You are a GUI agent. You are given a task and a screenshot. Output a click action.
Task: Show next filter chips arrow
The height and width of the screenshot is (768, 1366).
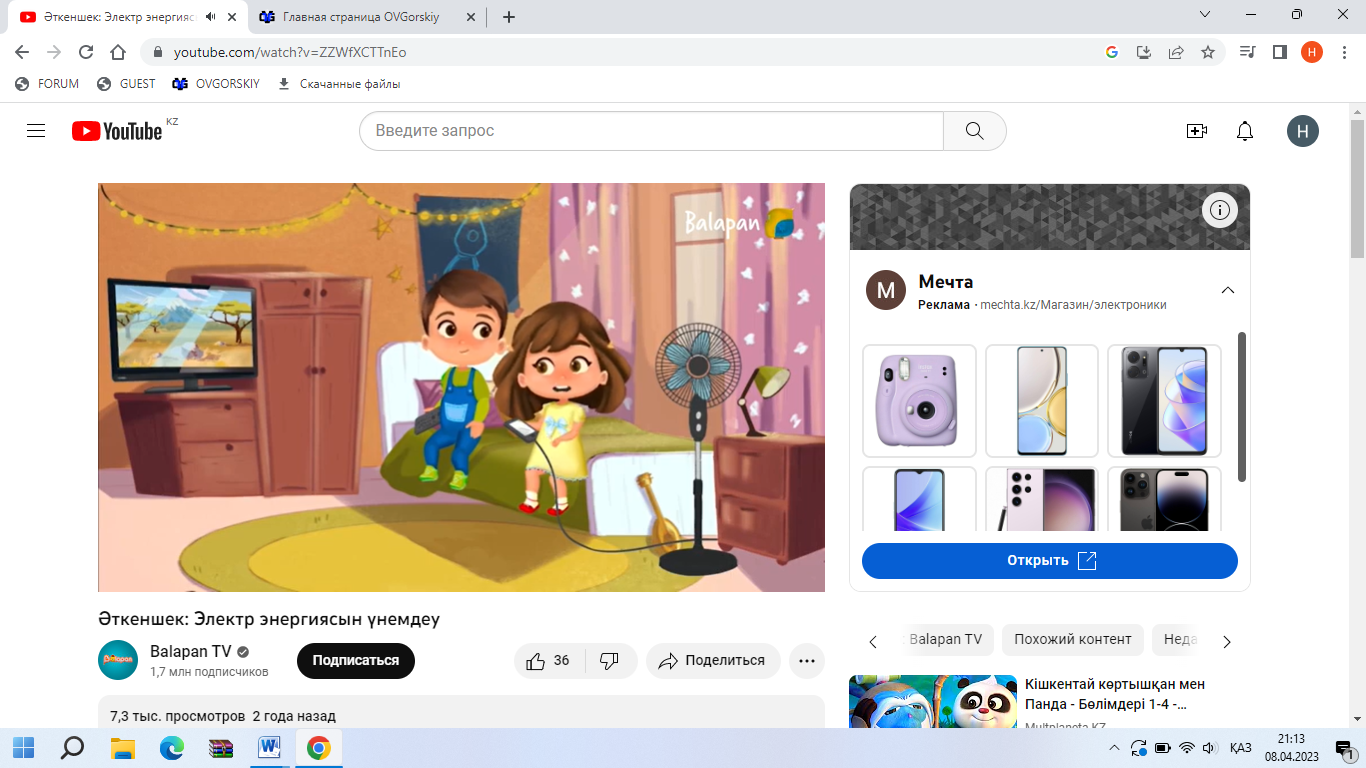coord(1227,642)
